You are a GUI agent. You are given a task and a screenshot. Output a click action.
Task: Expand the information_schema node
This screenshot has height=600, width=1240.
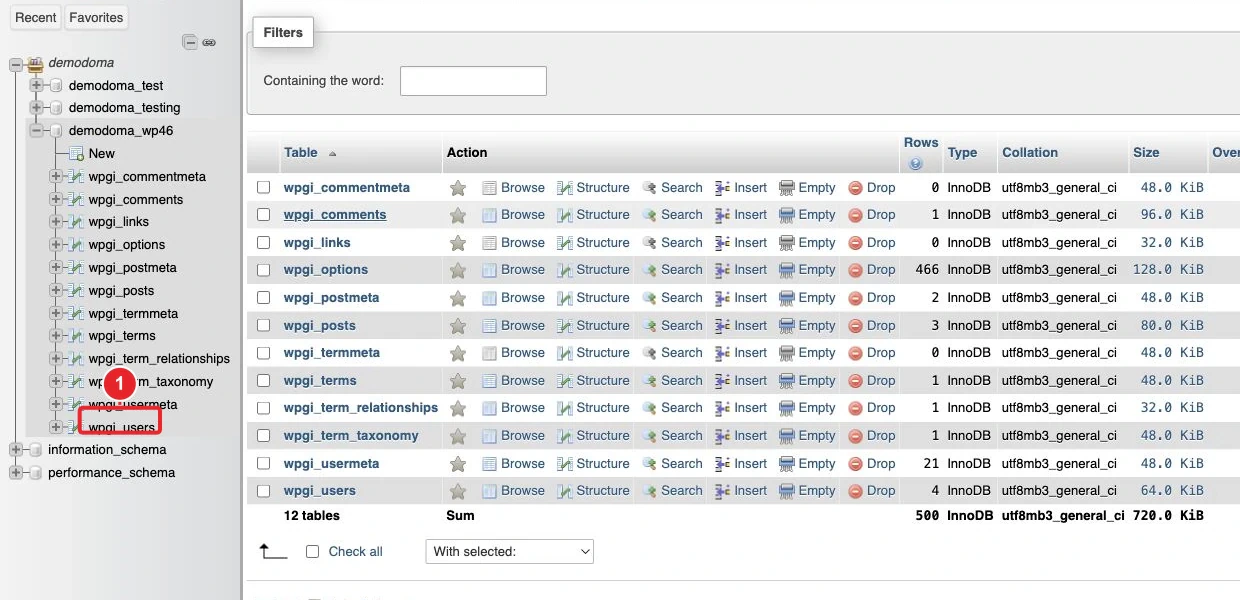pyautogui.click(x=15, y=450)
